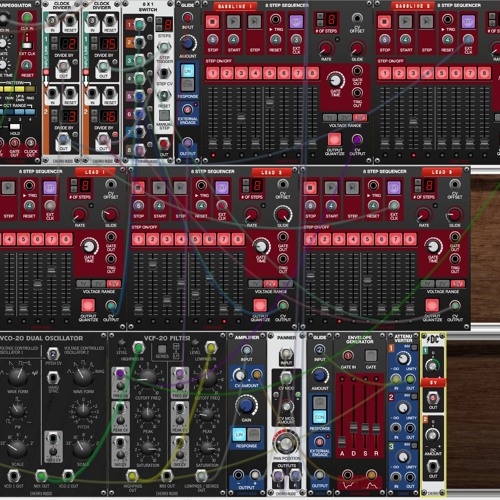This screenshot has width=500, height=500.
Task: Toggle the Arpeggiator EXT CLK switch
Action: pos(27,45)
